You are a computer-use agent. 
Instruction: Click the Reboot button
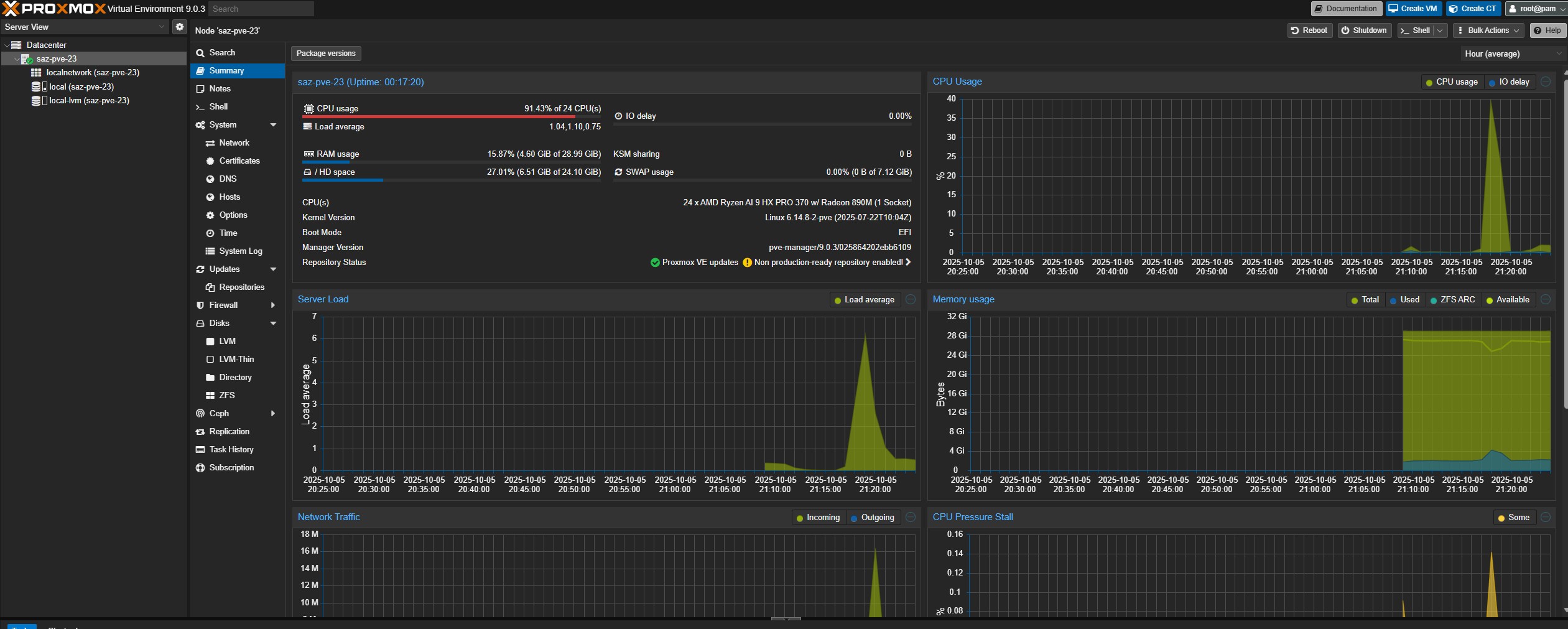(1309, 30)
